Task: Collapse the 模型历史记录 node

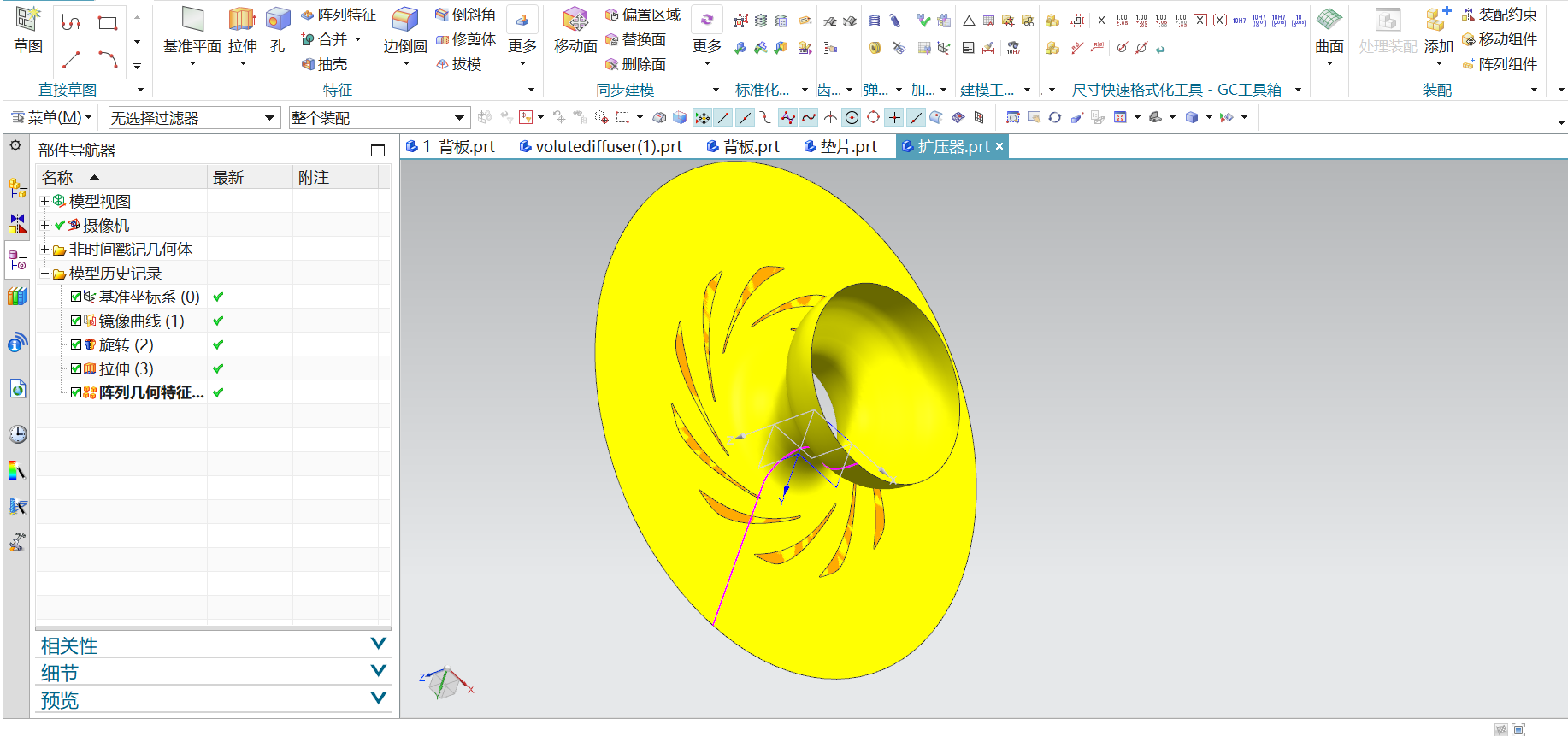Action: pos(44,273)
